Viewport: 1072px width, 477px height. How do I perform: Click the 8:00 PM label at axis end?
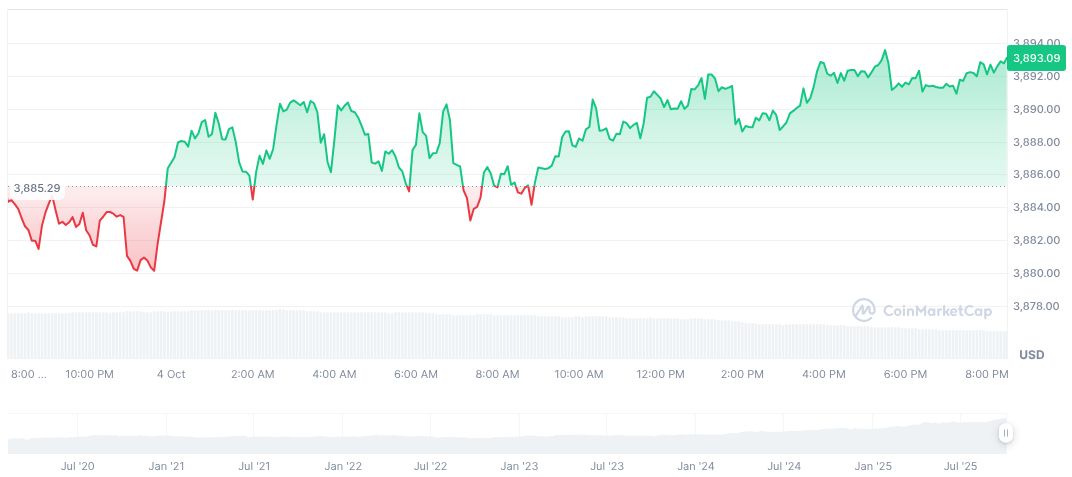pyautogui.click(x=986, y=374)
